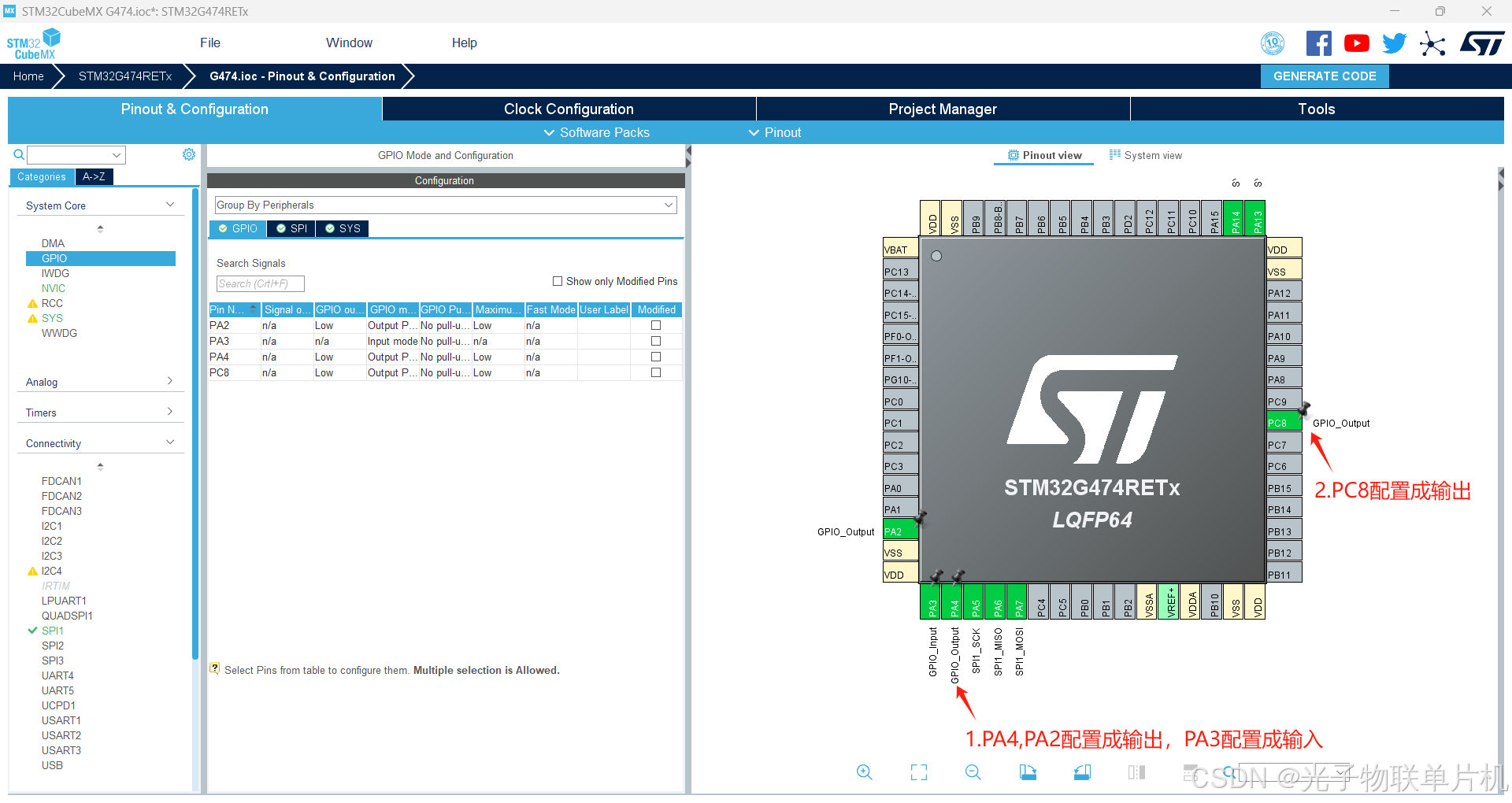This screenshot has height=803, width=1512.
Task: Select the green PC8 pin on chip
Action: coord(1284,423)
